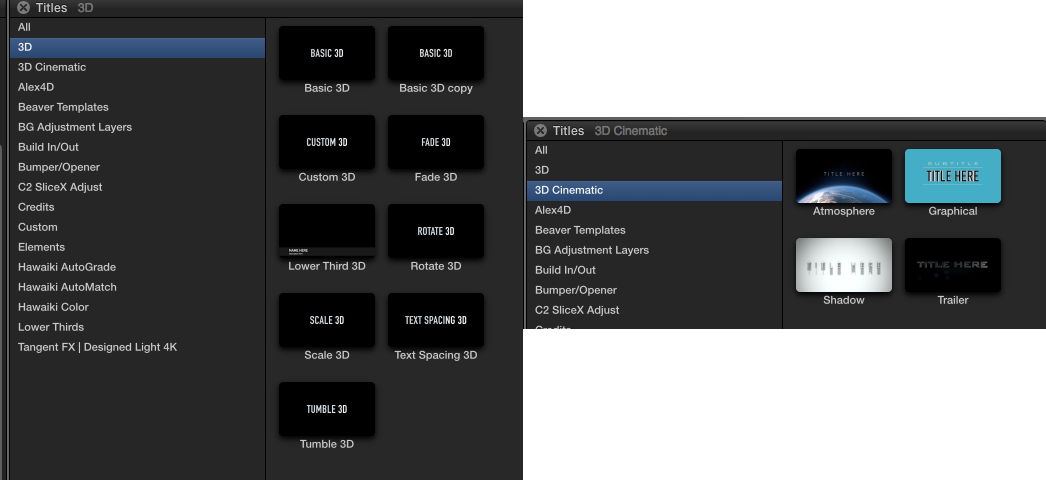This screenshot has width=1046, height=480.
Task: Select the Atmosphere cinematic title
Action: (844, 176)
